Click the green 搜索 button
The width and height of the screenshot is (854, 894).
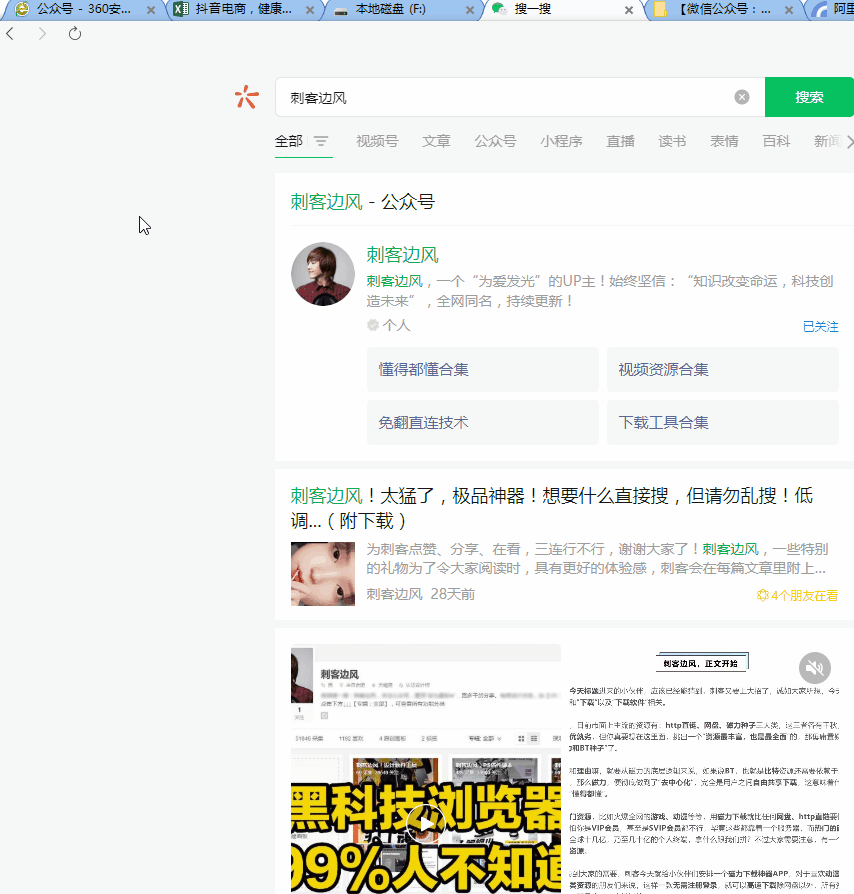coord(809,97)
